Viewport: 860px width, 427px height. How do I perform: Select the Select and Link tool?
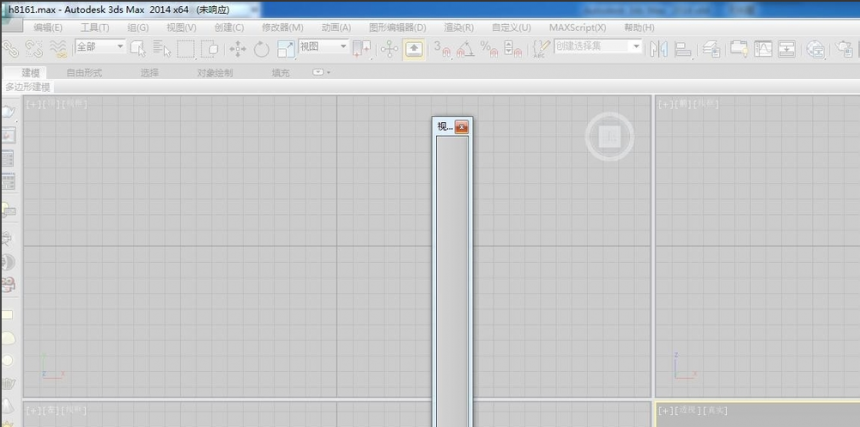point(10,49)
